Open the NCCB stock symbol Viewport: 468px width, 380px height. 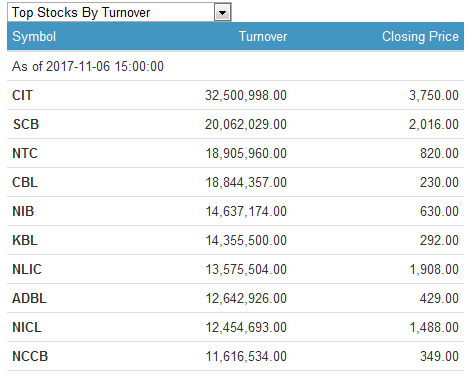point(30,356)
